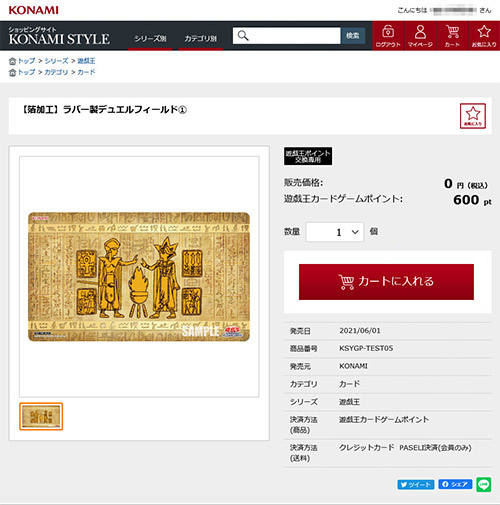Click the 検索 search button

pyautogui.click(x=353, y=36)
